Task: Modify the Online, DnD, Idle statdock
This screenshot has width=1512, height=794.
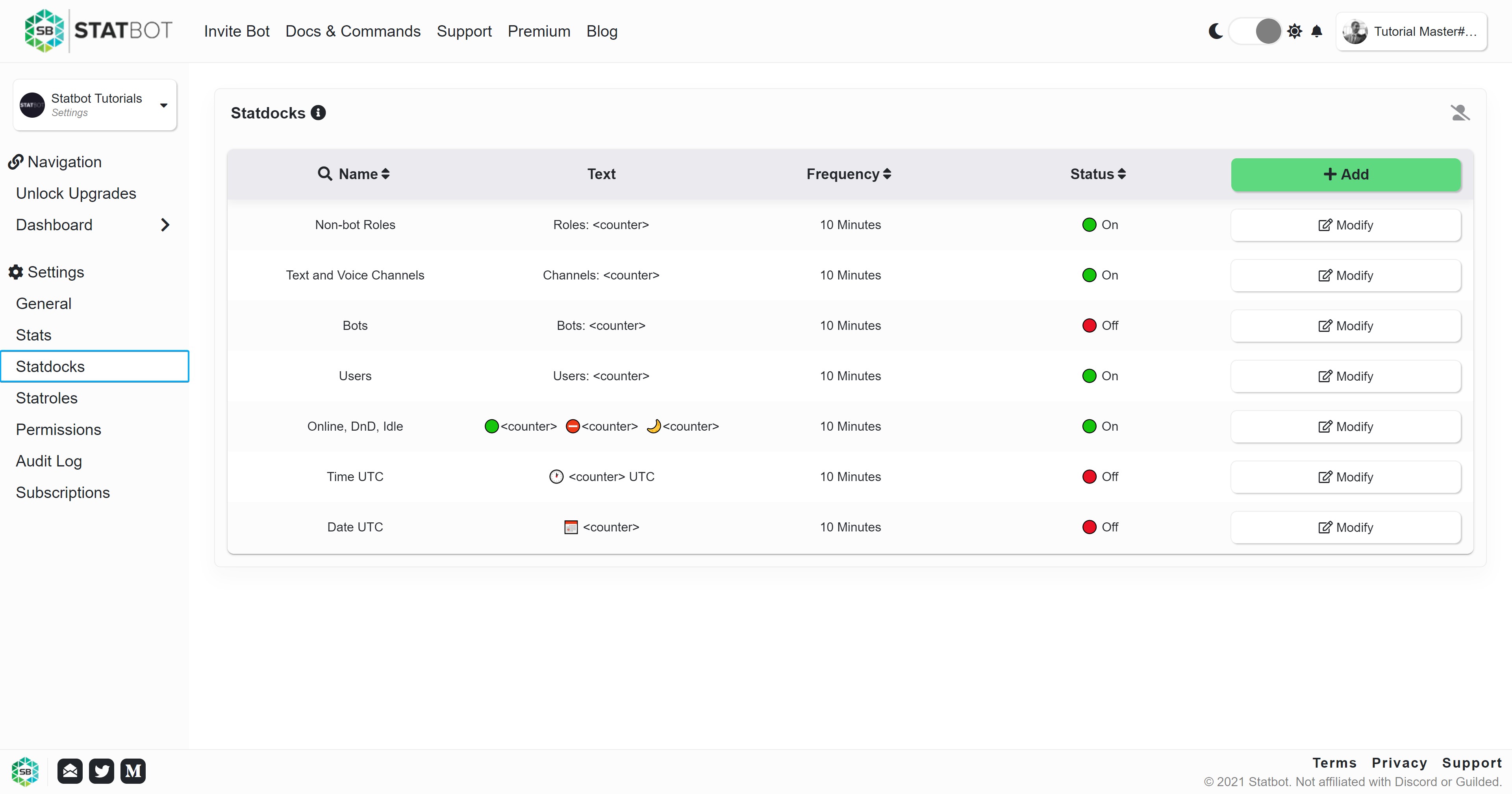Action: pos(1346,427)
